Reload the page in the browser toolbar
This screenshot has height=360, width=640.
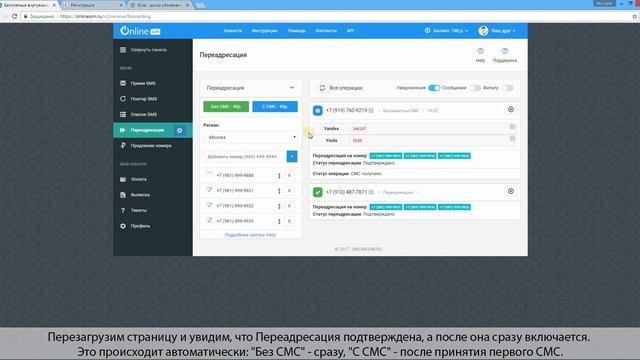coord(14,16)
